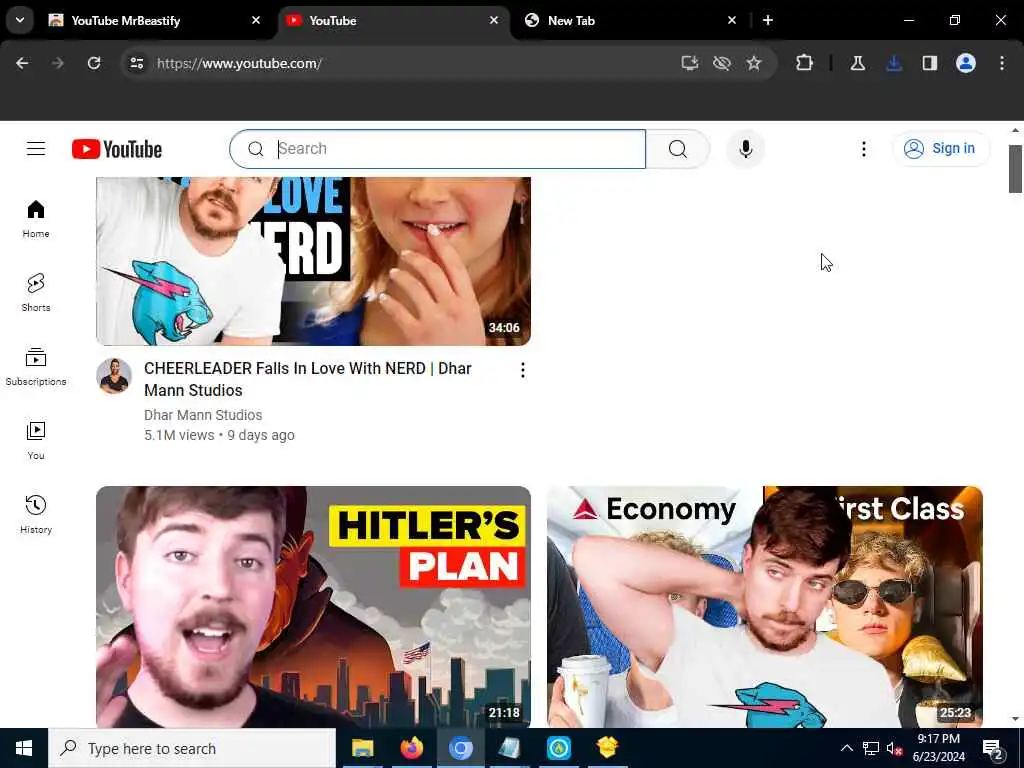This screenshot has height=768, width=1024.
Task: Click third-party cookies blocked eye icon
Action: pyautogui.click(x=722, y=63)
